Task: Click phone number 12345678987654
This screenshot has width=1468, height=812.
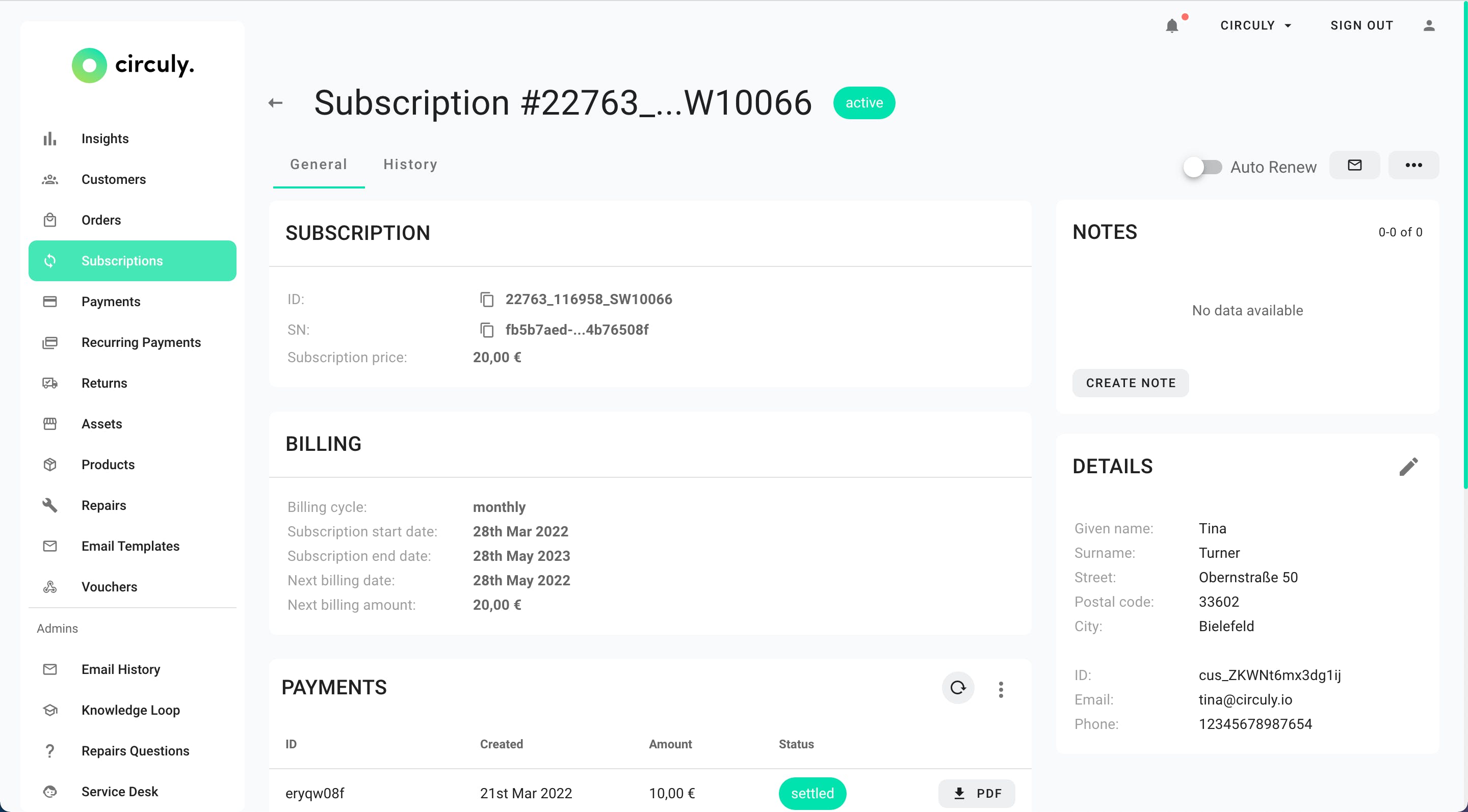Action: [x=1255, y=724]
